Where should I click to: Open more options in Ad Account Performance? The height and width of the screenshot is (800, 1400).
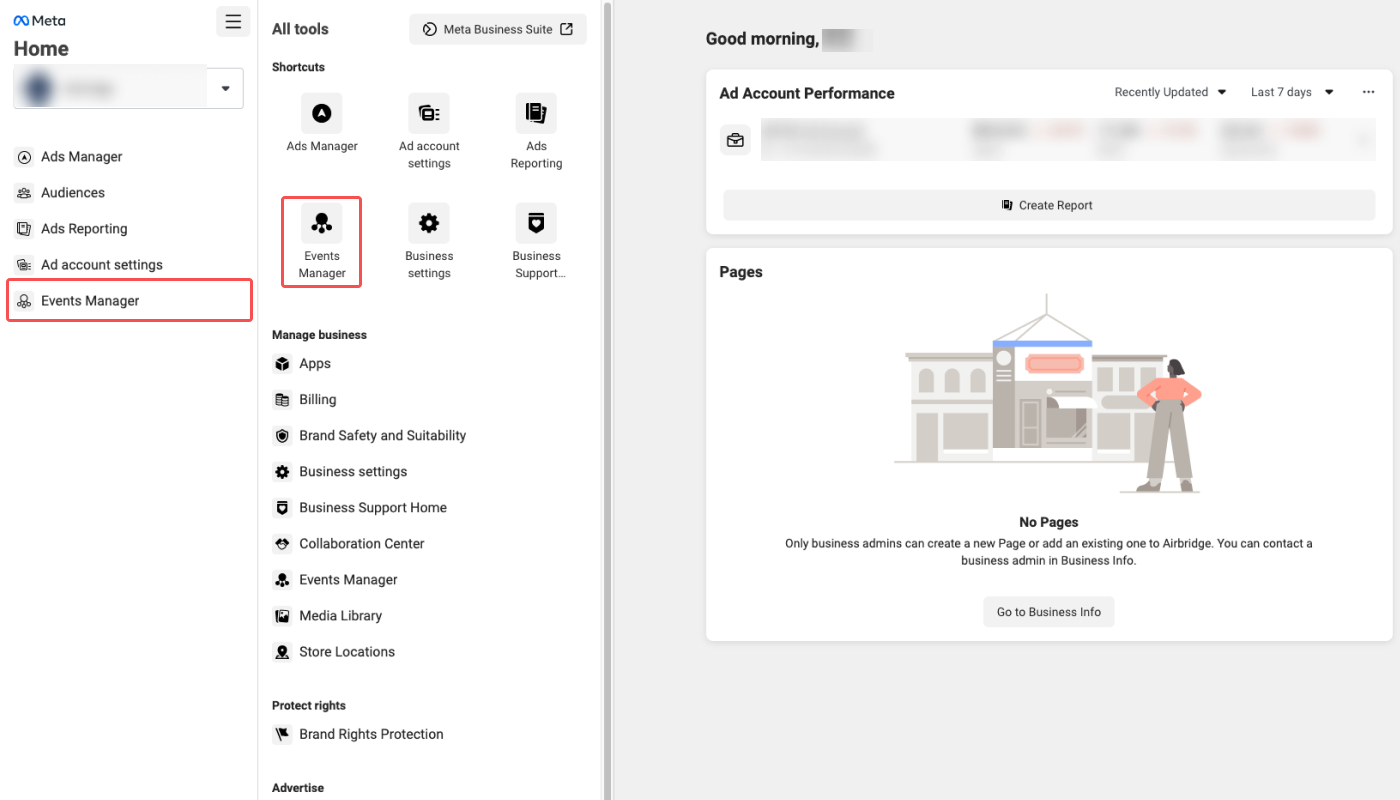1368,92
